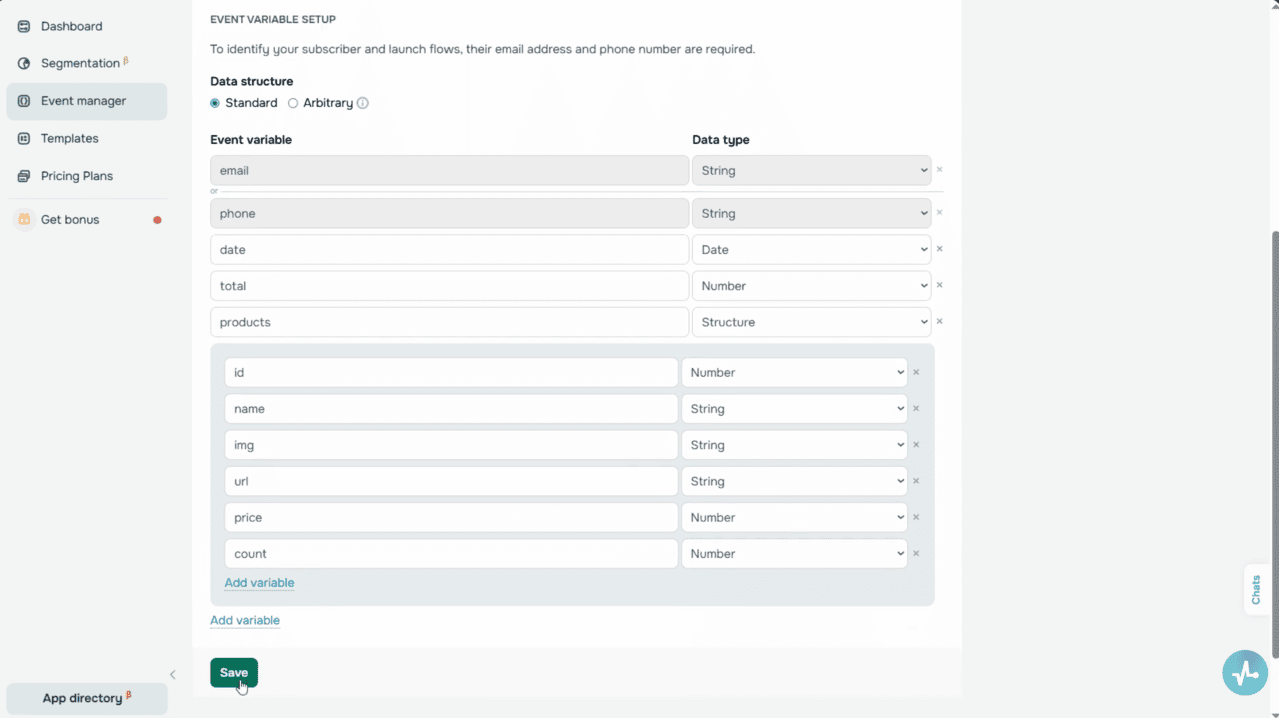Click the total event variable field
The height and width of the screenshot is (718, 1279).
pos(450,286)
